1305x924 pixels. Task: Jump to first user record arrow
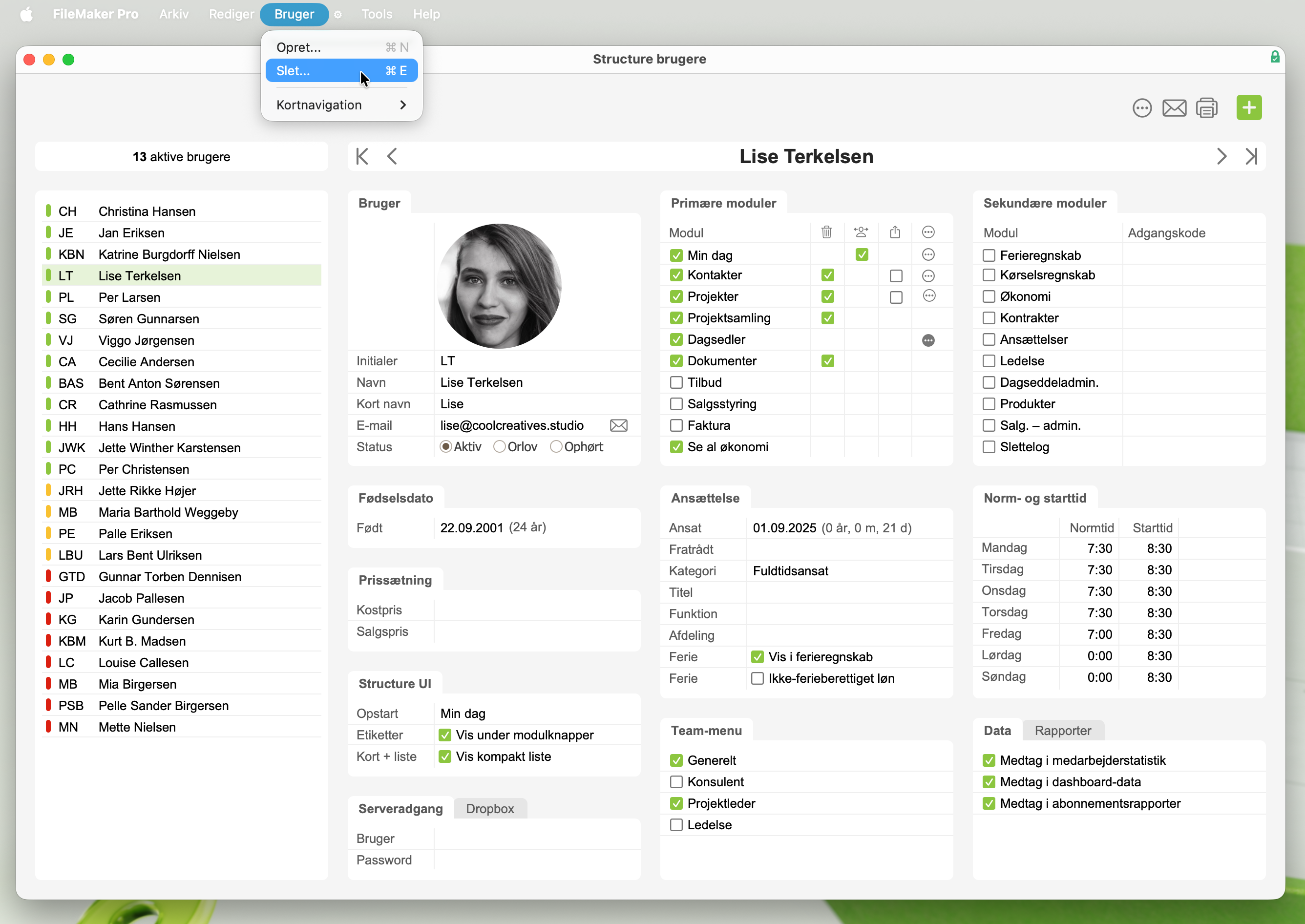point(362,156)
